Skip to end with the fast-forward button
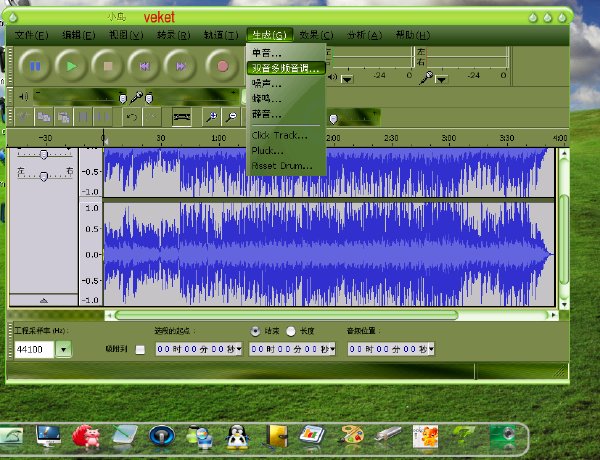The image size is (600, 460). click(180, 66)
